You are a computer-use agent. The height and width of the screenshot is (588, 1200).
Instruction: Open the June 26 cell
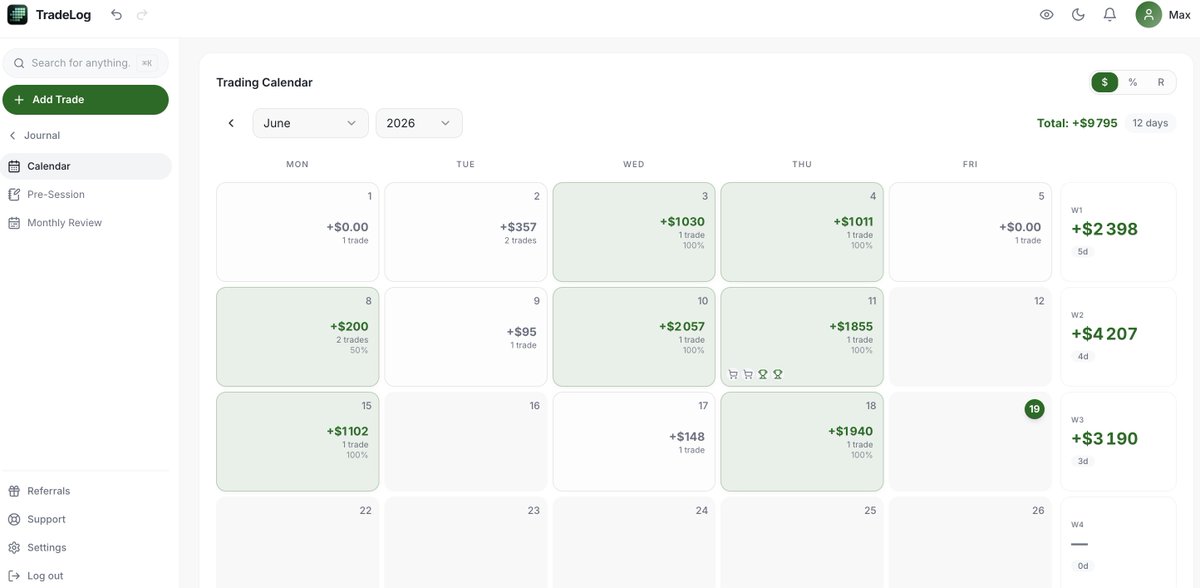pyautogui.click(x=971, y=542)
